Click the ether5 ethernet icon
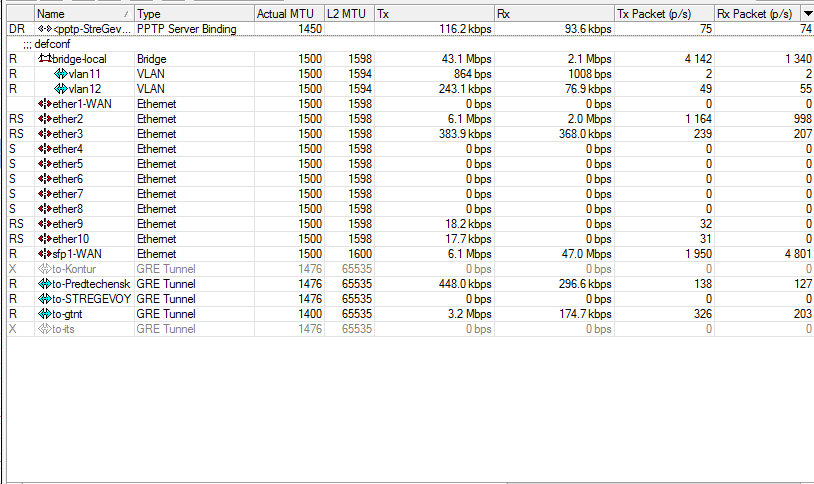 pos(45,164)
